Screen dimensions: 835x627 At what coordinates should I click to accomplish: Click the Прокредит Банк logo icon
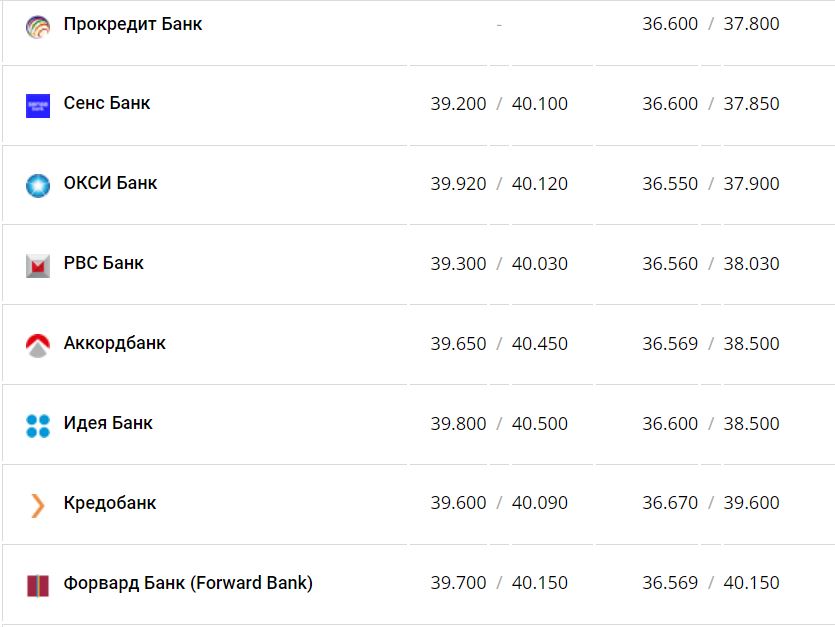coord(38,26)
